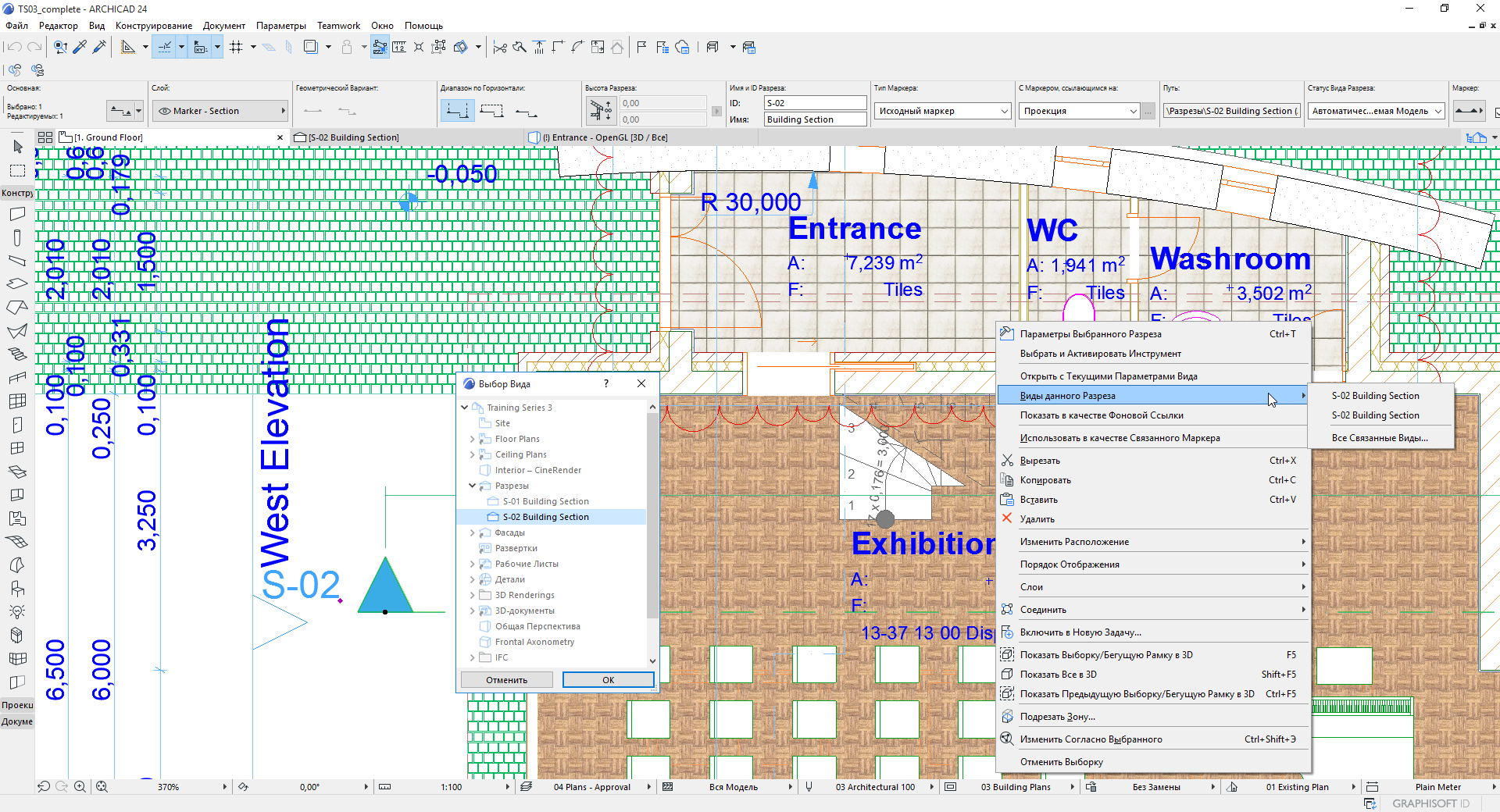Select the Arrow tool in toolbox
Viewport: 1500px width, 812px height.
tap(17, 147)
